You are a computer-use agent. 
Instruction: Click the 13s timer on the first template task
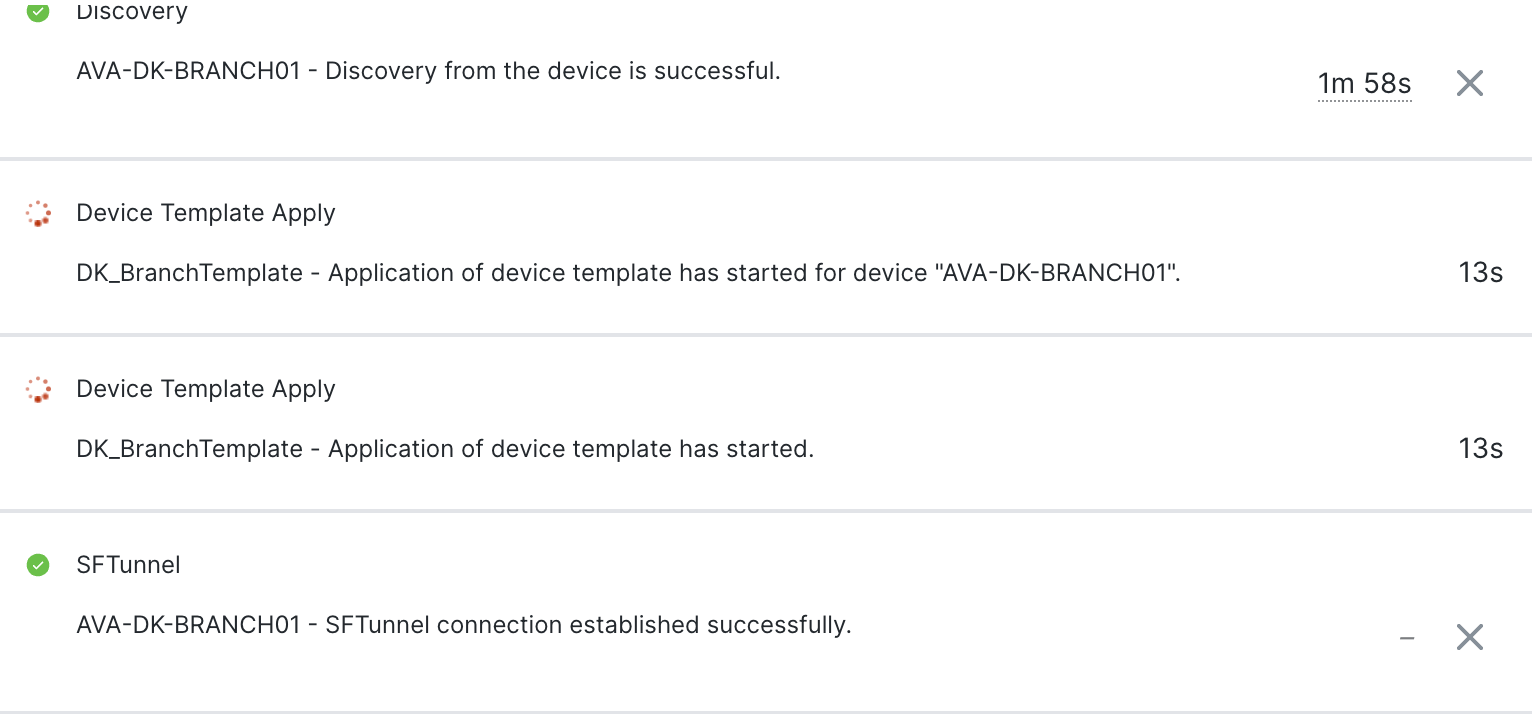[x=1479, y=273]
